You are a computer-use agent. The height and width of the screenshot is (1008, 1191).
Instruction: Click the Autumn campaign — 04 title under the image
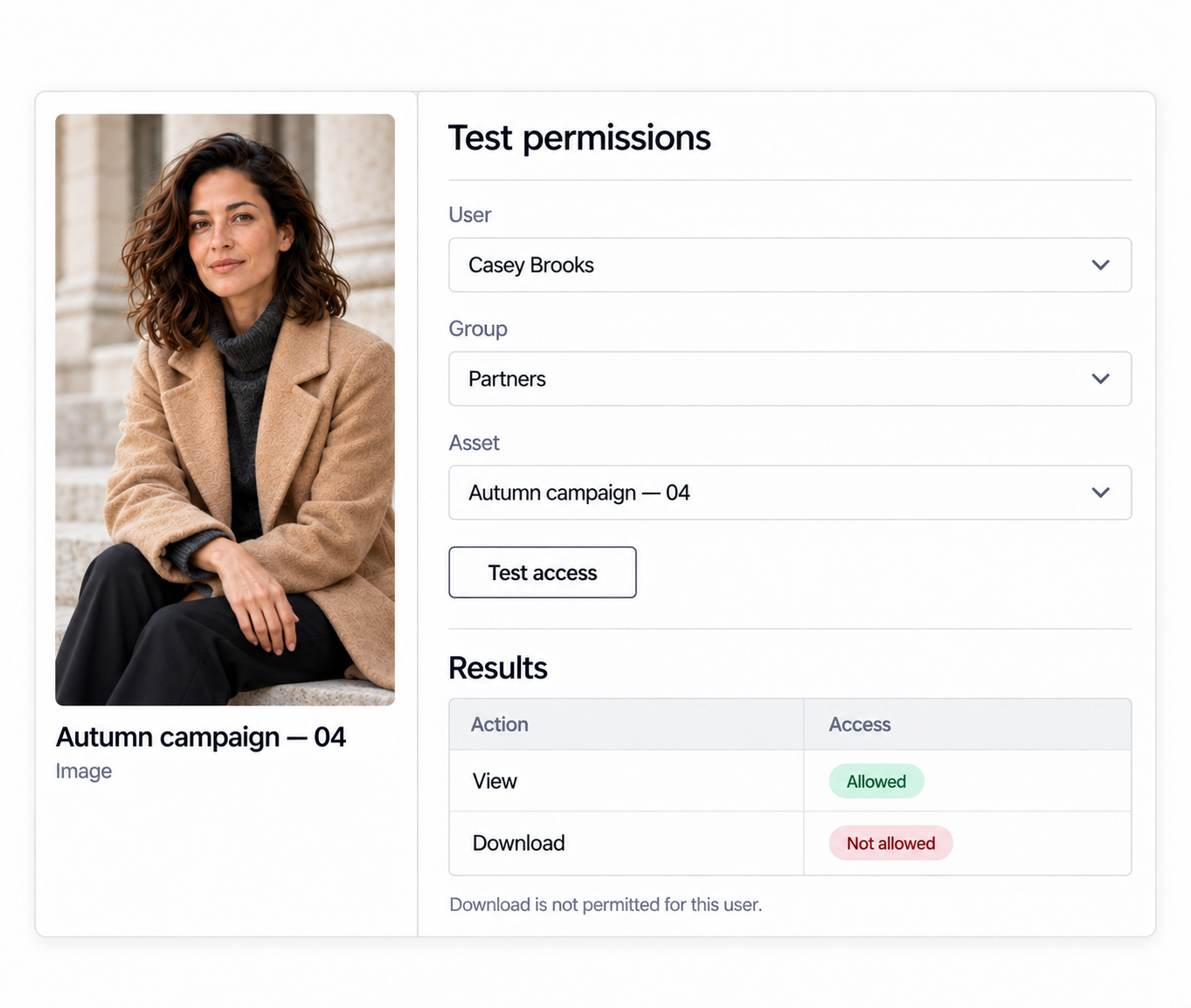[201, 737]
